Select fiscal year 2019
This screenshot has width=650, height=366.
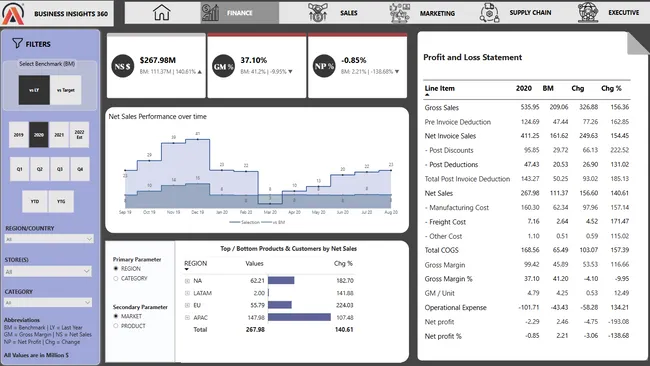tap(19, 135)
